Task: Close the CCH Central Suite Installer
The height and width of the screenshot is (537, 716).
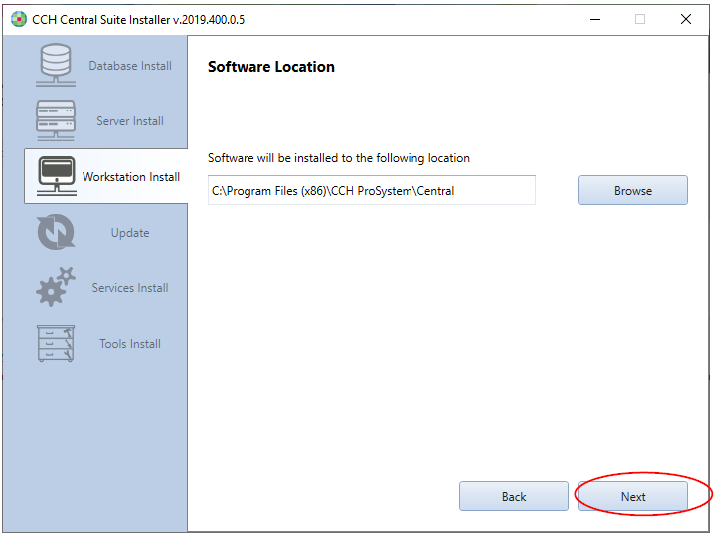Action: click(x=685, y=19)
